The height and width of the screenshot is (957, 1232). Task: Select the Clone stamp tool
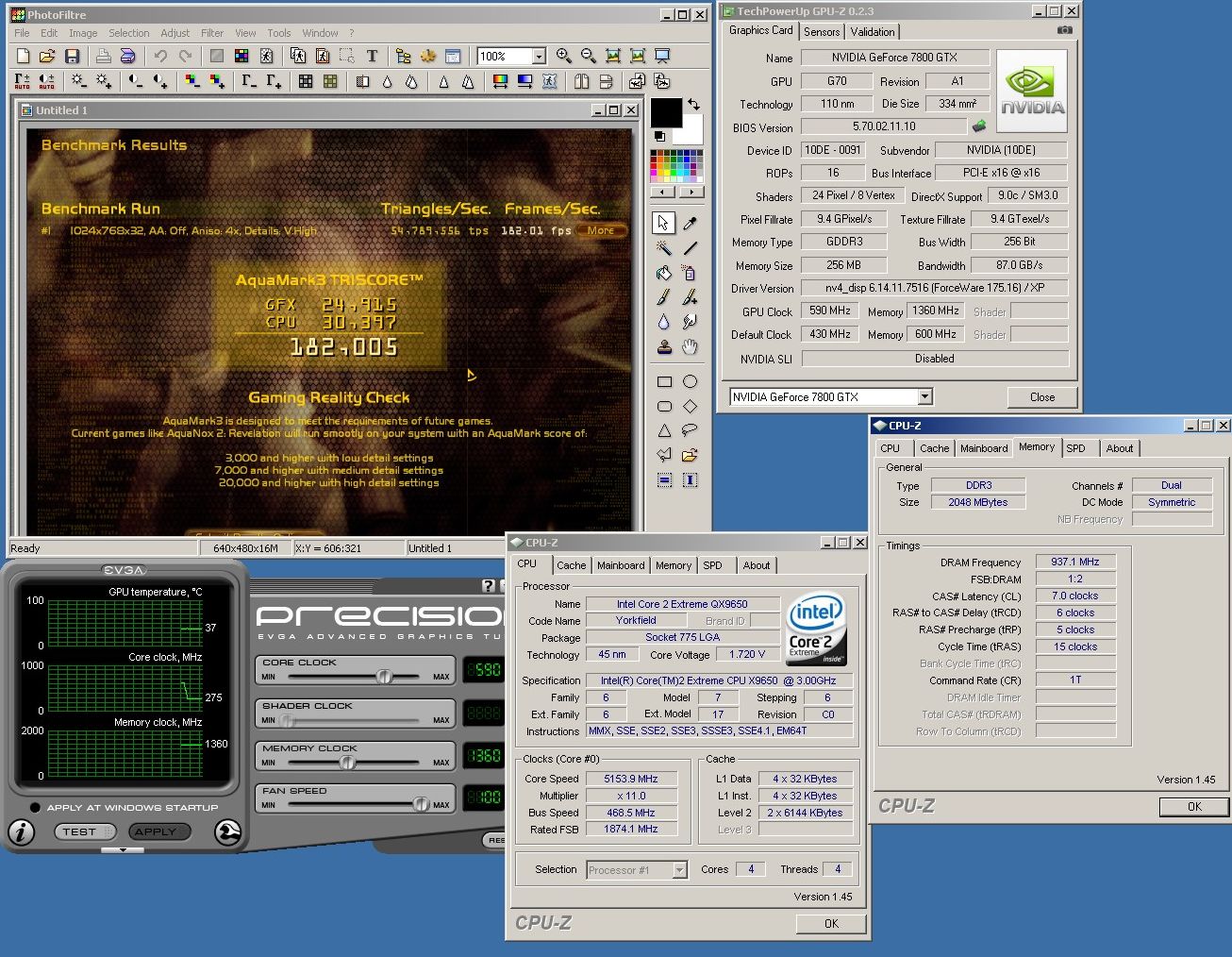pos(664,346)
